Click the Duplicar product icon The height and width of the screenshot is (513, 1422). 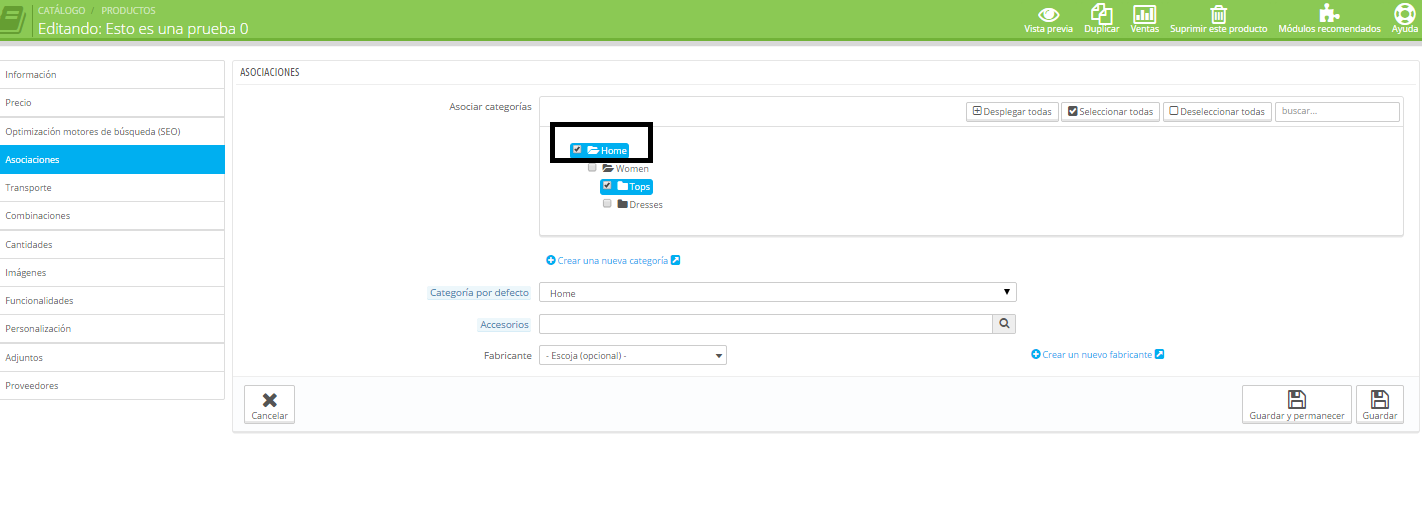[1101, 14]
